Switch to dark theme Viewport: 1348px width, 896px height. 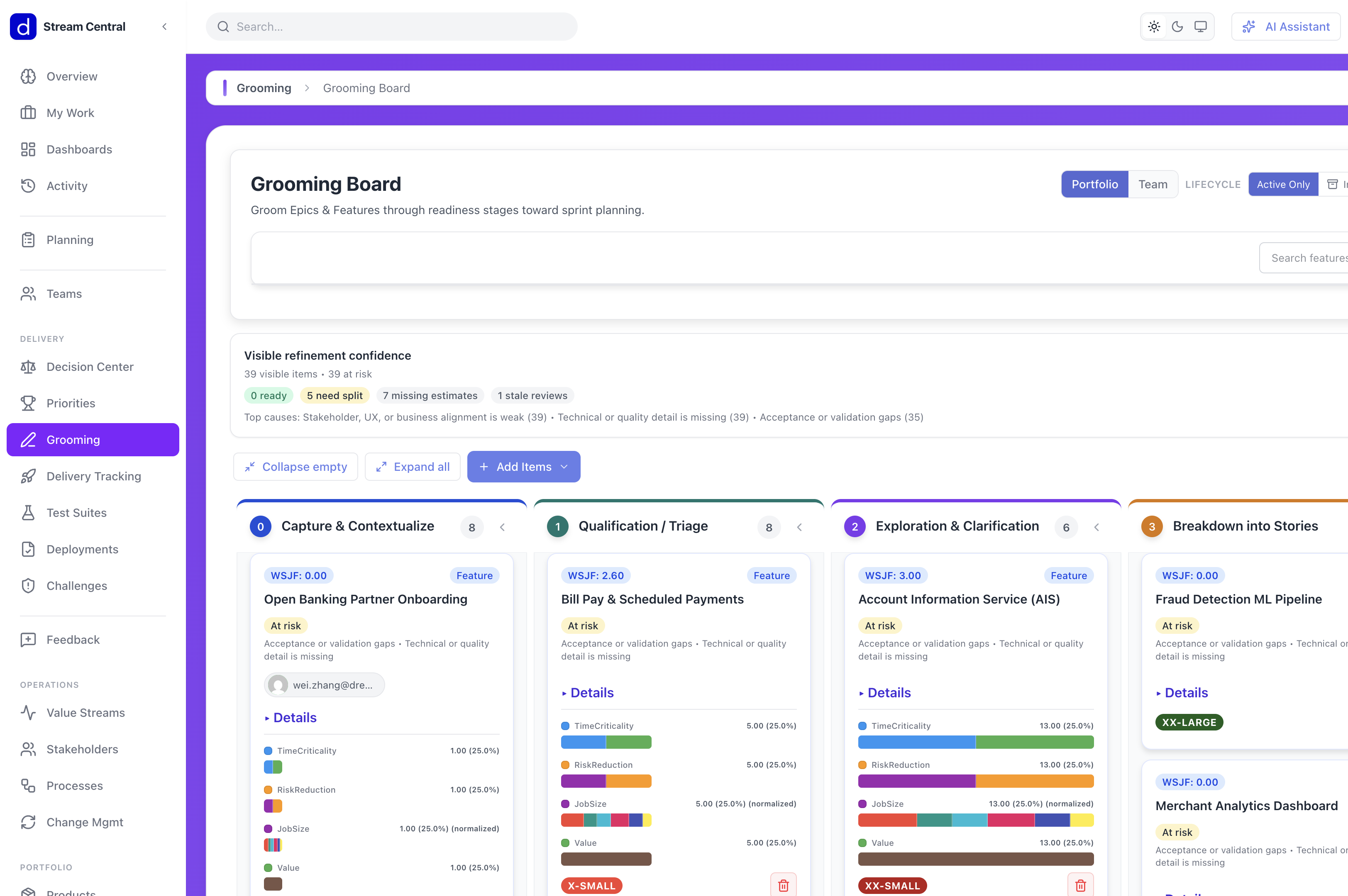(x=1178, y=27)
